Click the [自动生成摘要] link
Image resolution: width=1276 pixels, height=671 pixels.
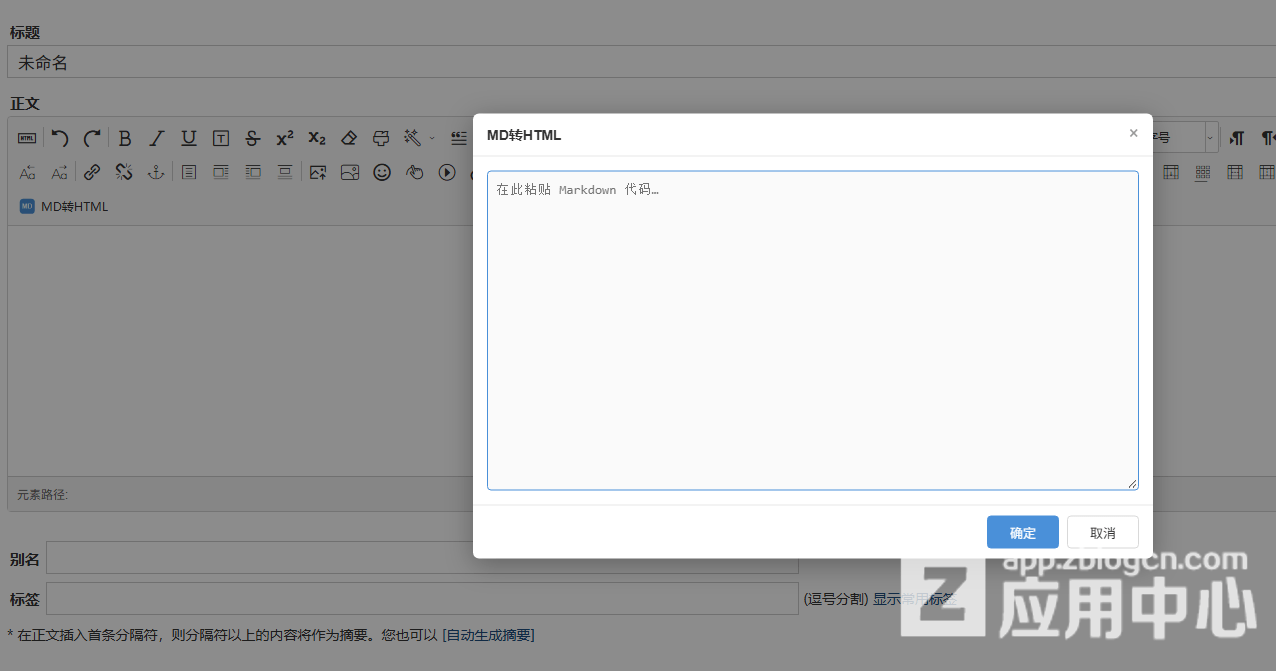pos(488,635)
